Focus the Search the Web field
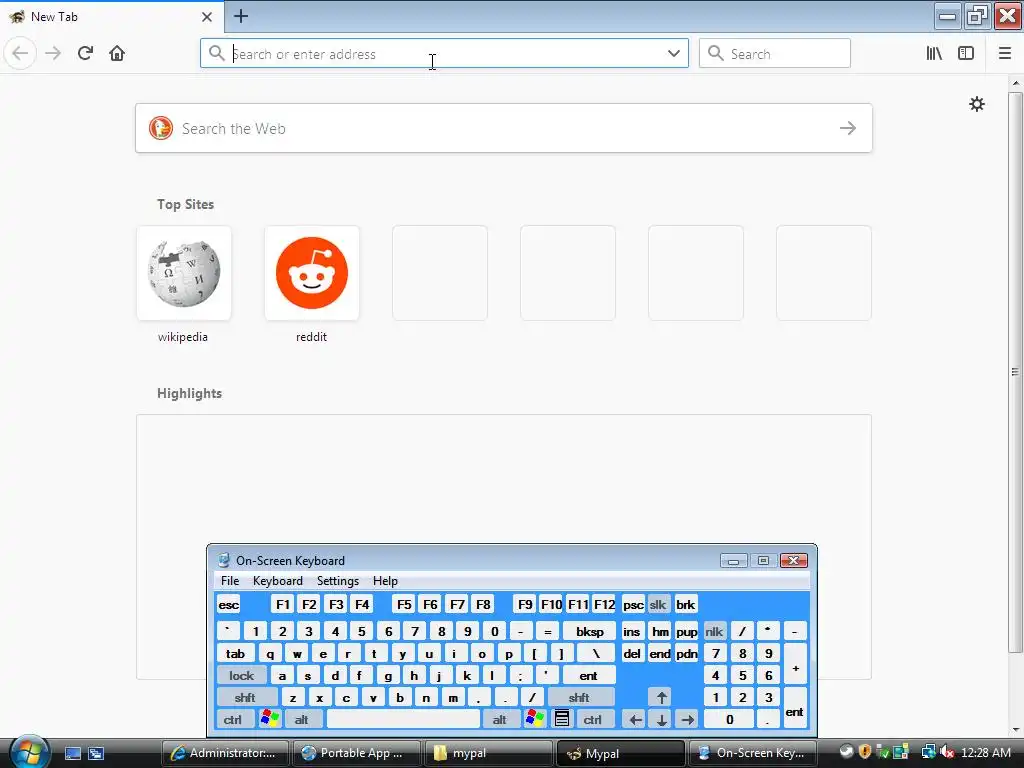This screenshot has height=768, width=1024. tap(504, 128)
